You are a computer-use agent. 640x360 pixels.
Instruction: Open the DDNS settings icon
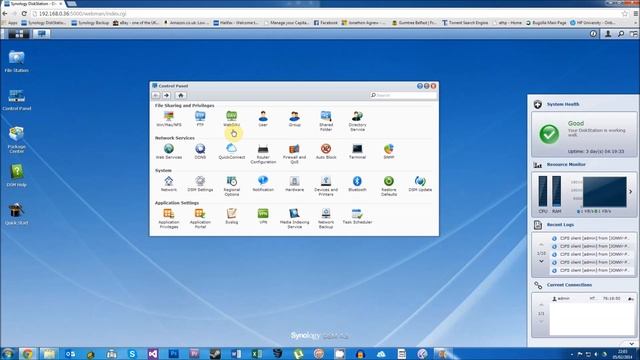tap(200, 151)
